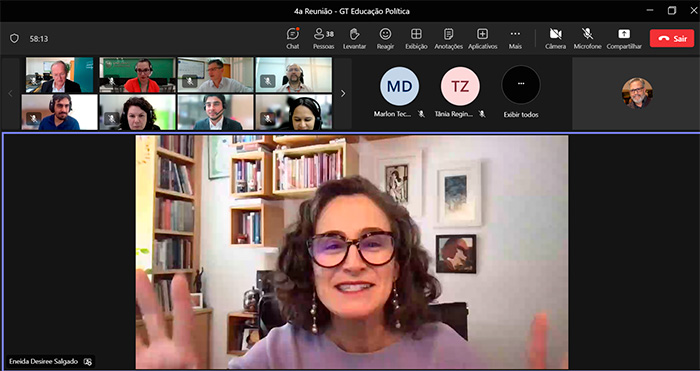Show the Pessoas participant list
The image size is (700, 371).
324,38
